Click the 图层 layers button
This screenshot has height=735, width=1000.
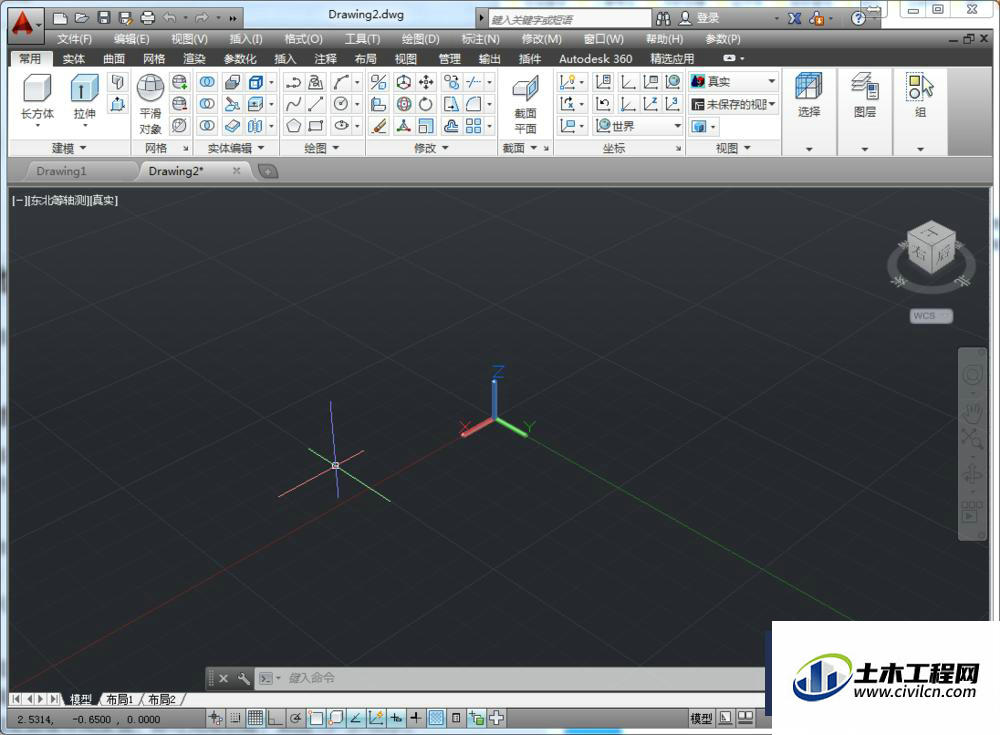[865, 96]
